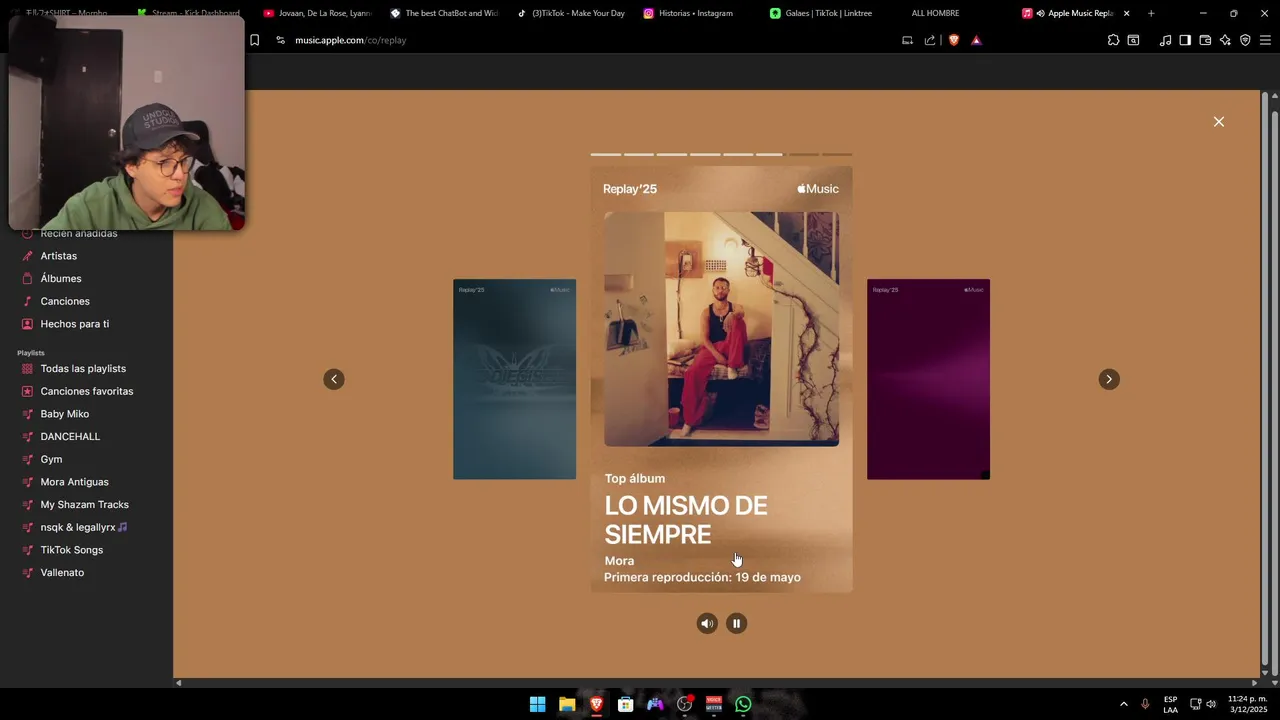
Task: Switch to TikTok Make Your Day tab
Action: point(570,13)
